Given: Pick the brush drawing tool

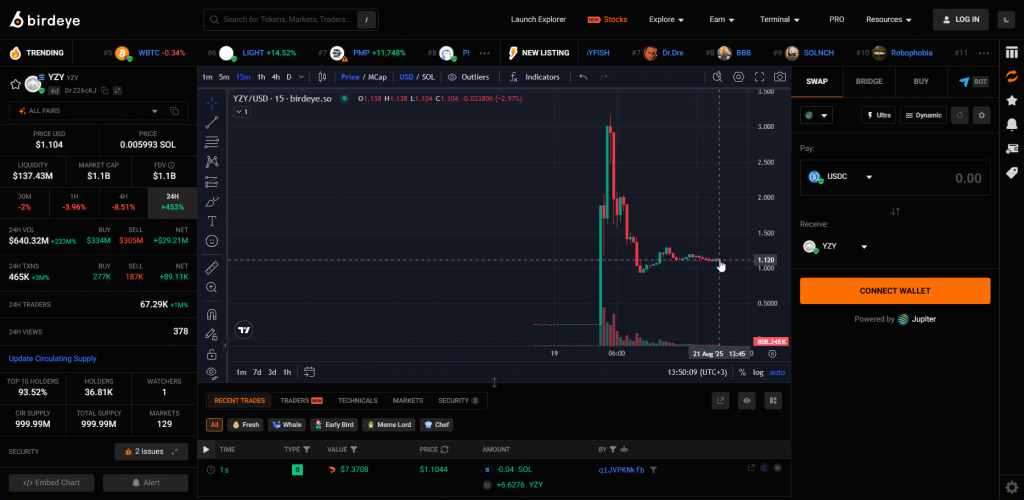Looking at the screenshot, I should 212,202.
